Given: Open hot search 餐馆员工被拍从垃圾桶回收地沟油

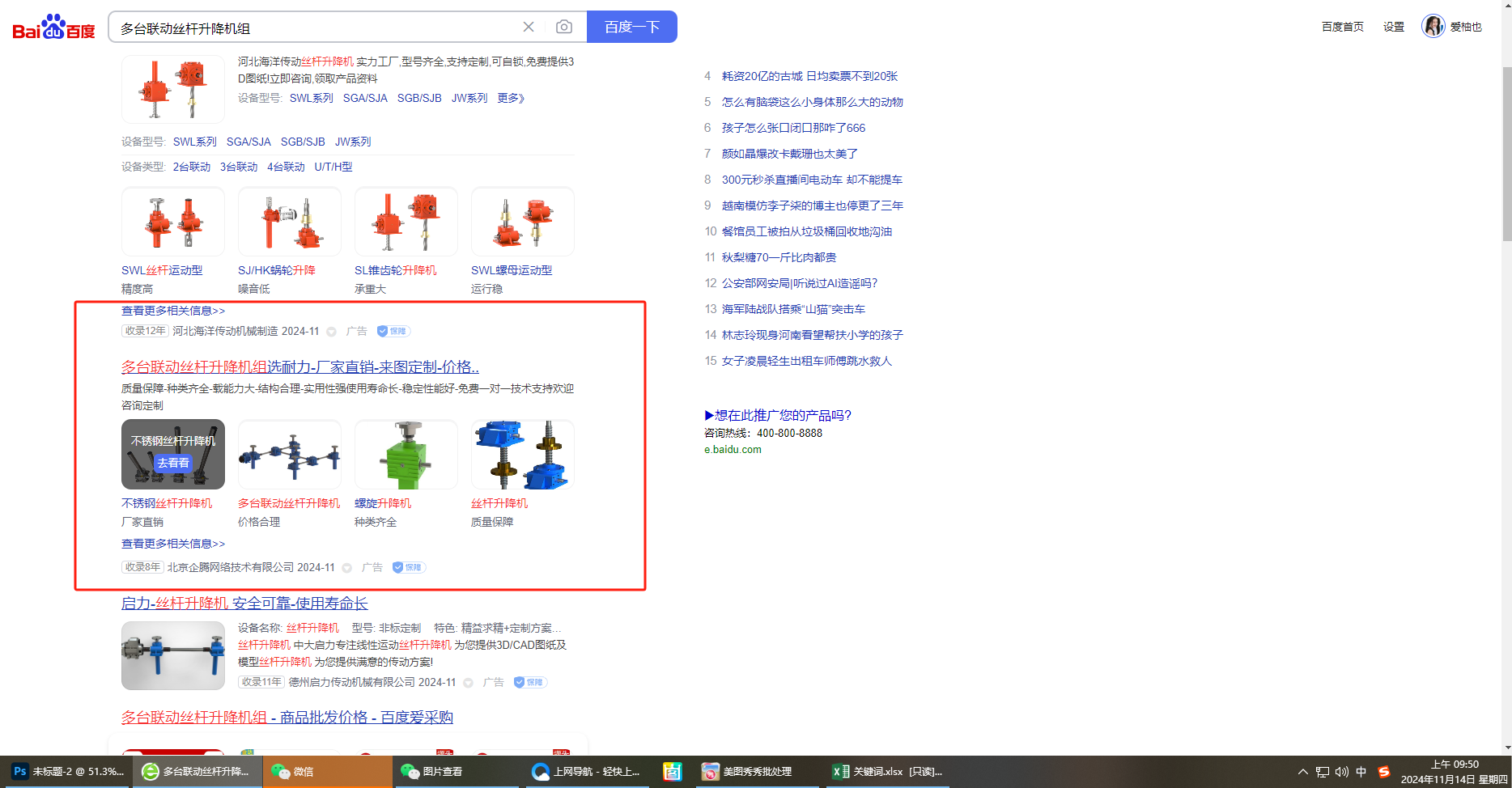Looking at the screenshot, I should tap(807, 231).
